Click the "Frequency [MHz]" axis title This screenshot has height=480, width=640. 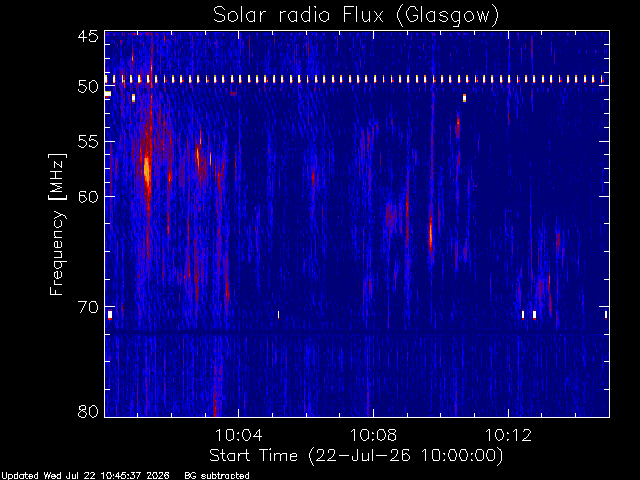57,224
